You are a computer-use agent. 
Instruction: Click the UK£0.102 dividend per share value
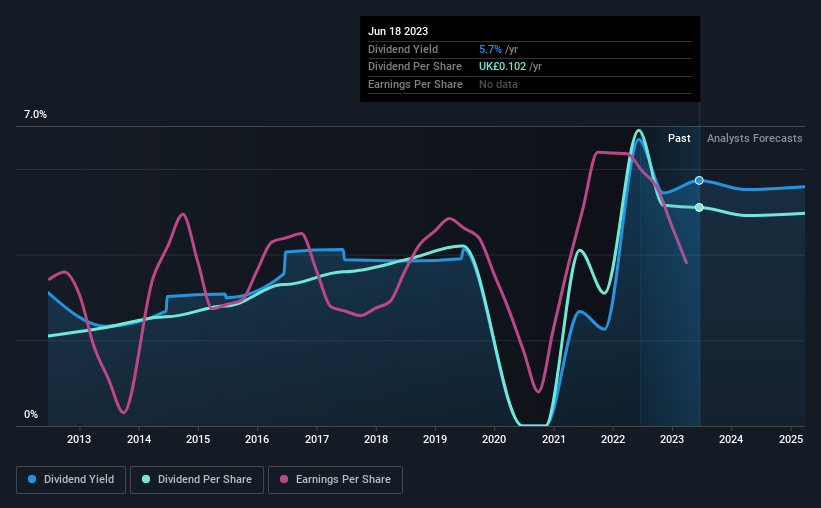pyautogui.click(x=502, y=67)
